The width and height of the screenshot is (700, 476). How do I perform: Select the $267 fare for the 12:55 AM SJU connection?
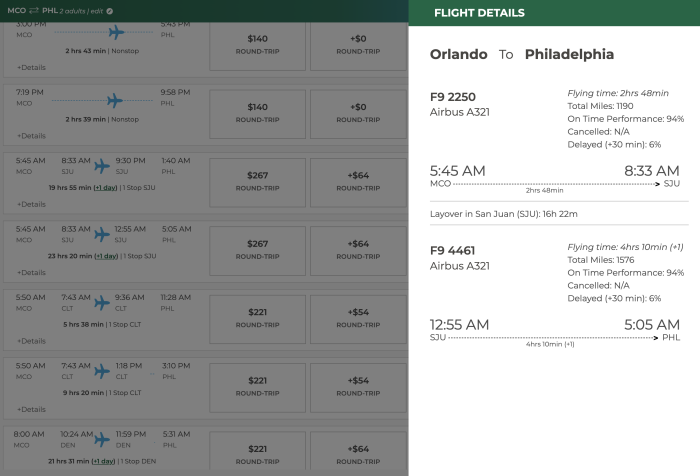pyautogui.click(x=258, y=251)
